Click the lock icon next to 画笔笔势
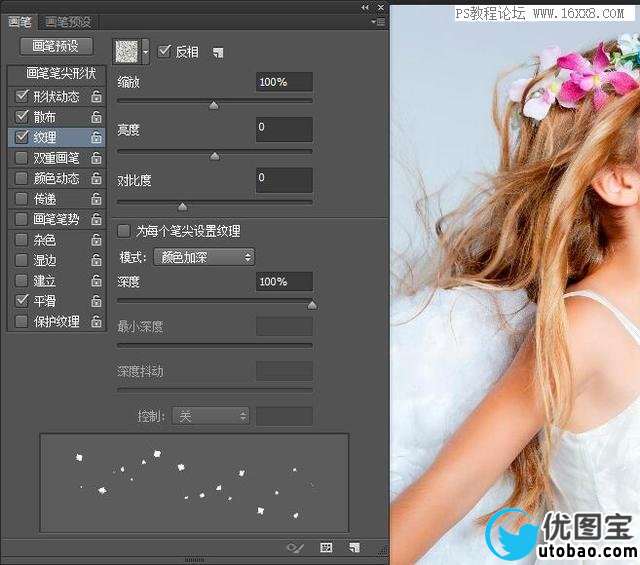Viewport: 640px width, 565px height. [96, 219]
